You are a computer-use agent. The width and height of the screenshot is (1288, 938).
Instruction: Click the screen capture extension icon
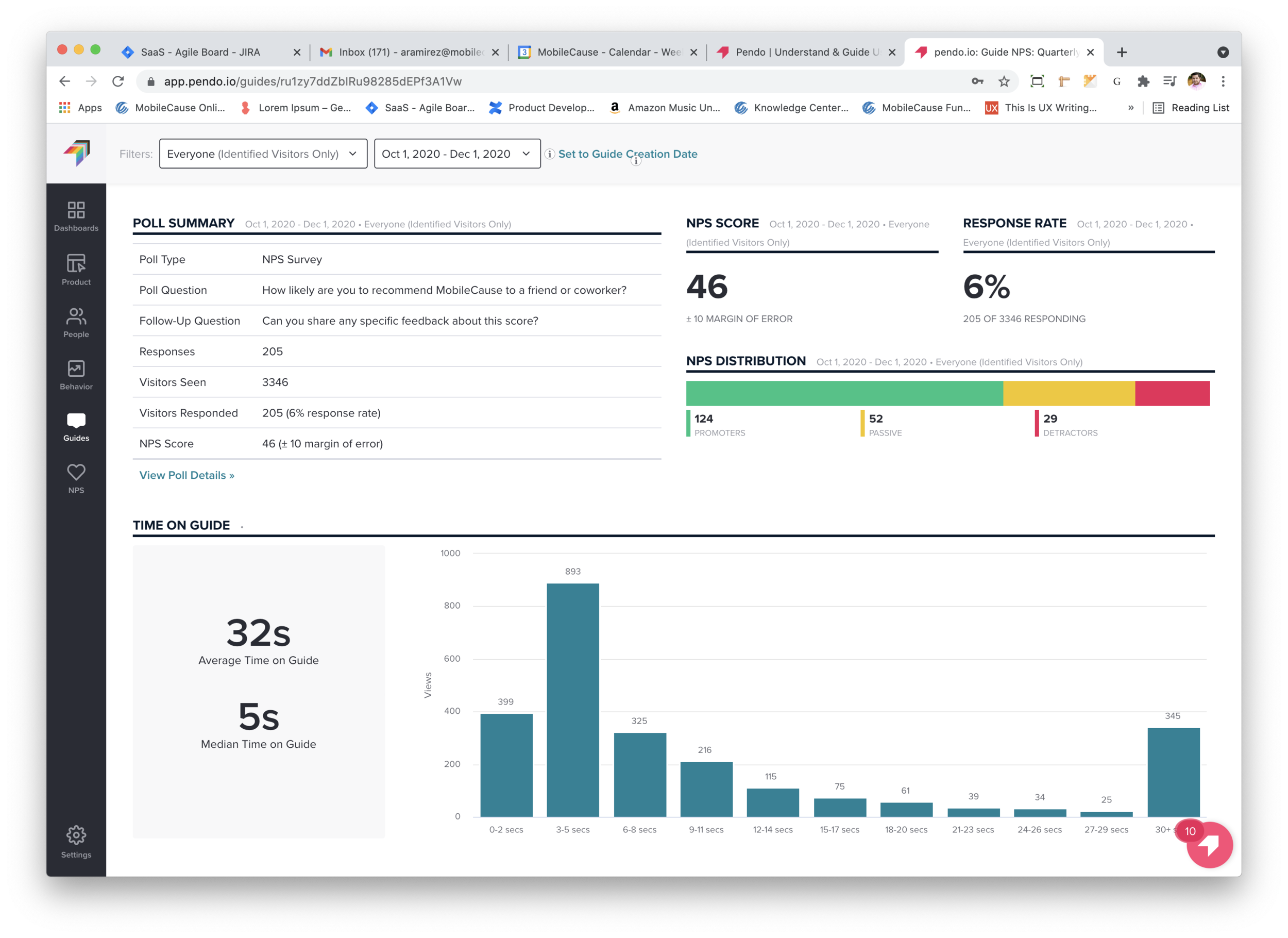coord(1037,81)
